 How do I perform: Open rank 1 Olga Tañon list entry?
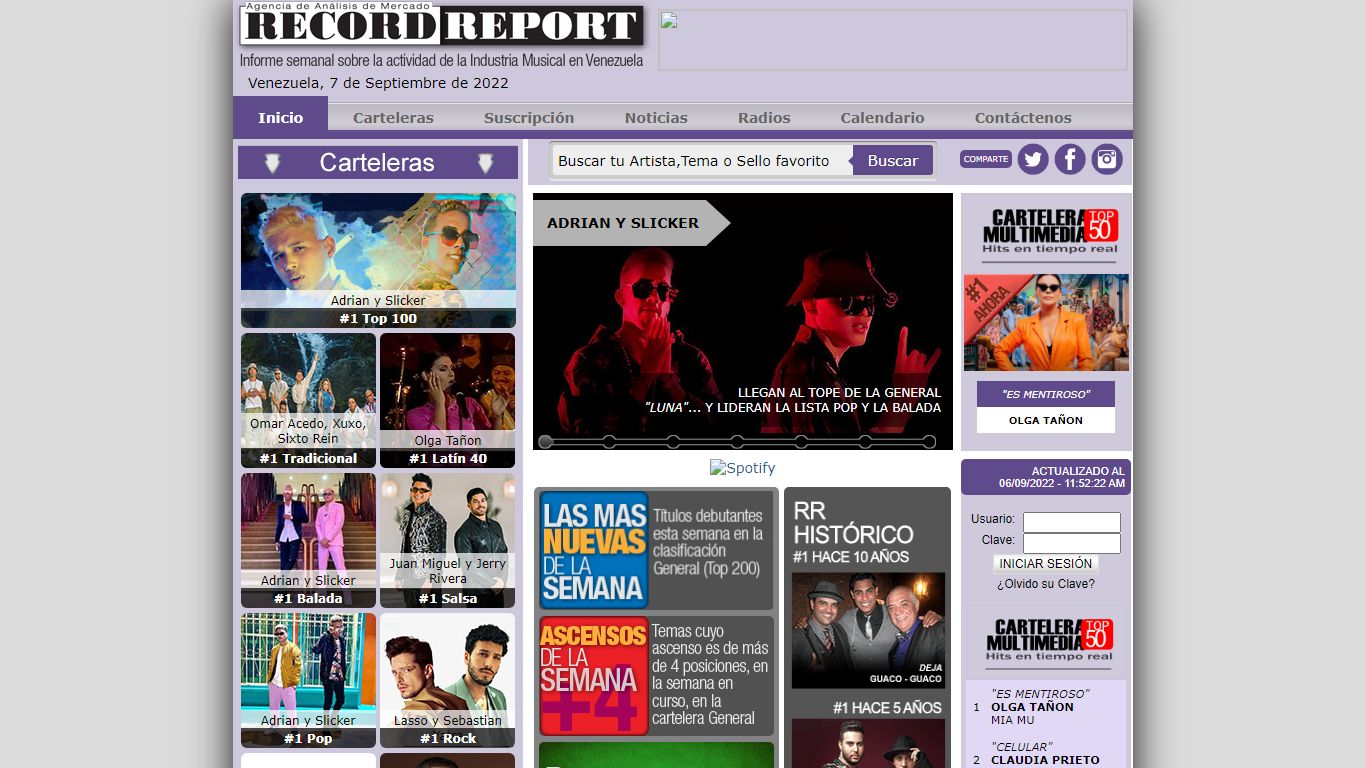1046,707
